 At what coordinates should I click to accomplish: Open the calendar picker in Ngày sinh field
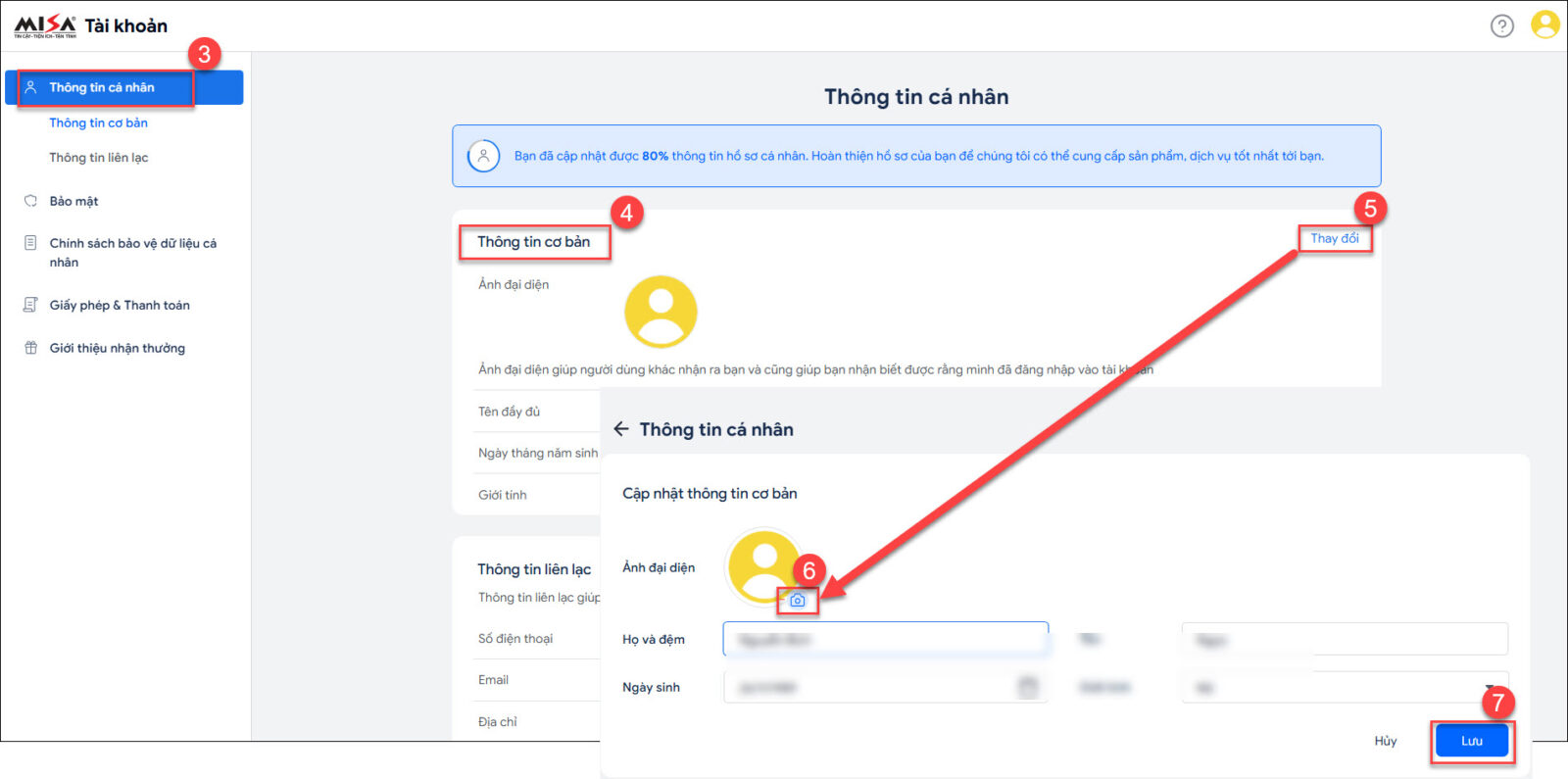tap(1027, 687)
